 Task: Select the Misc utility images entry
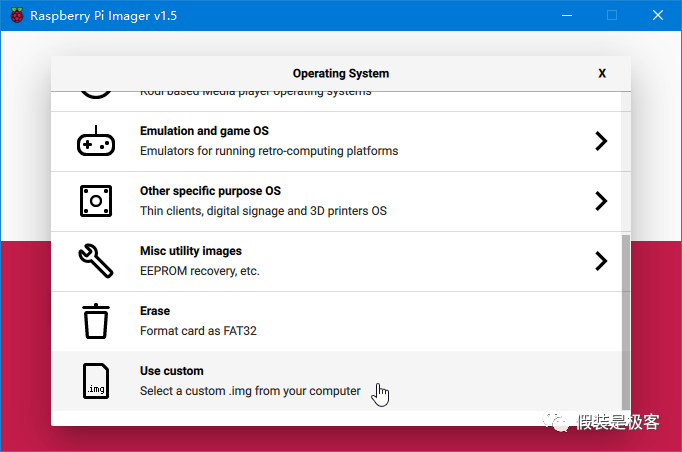tap(336, 261)
